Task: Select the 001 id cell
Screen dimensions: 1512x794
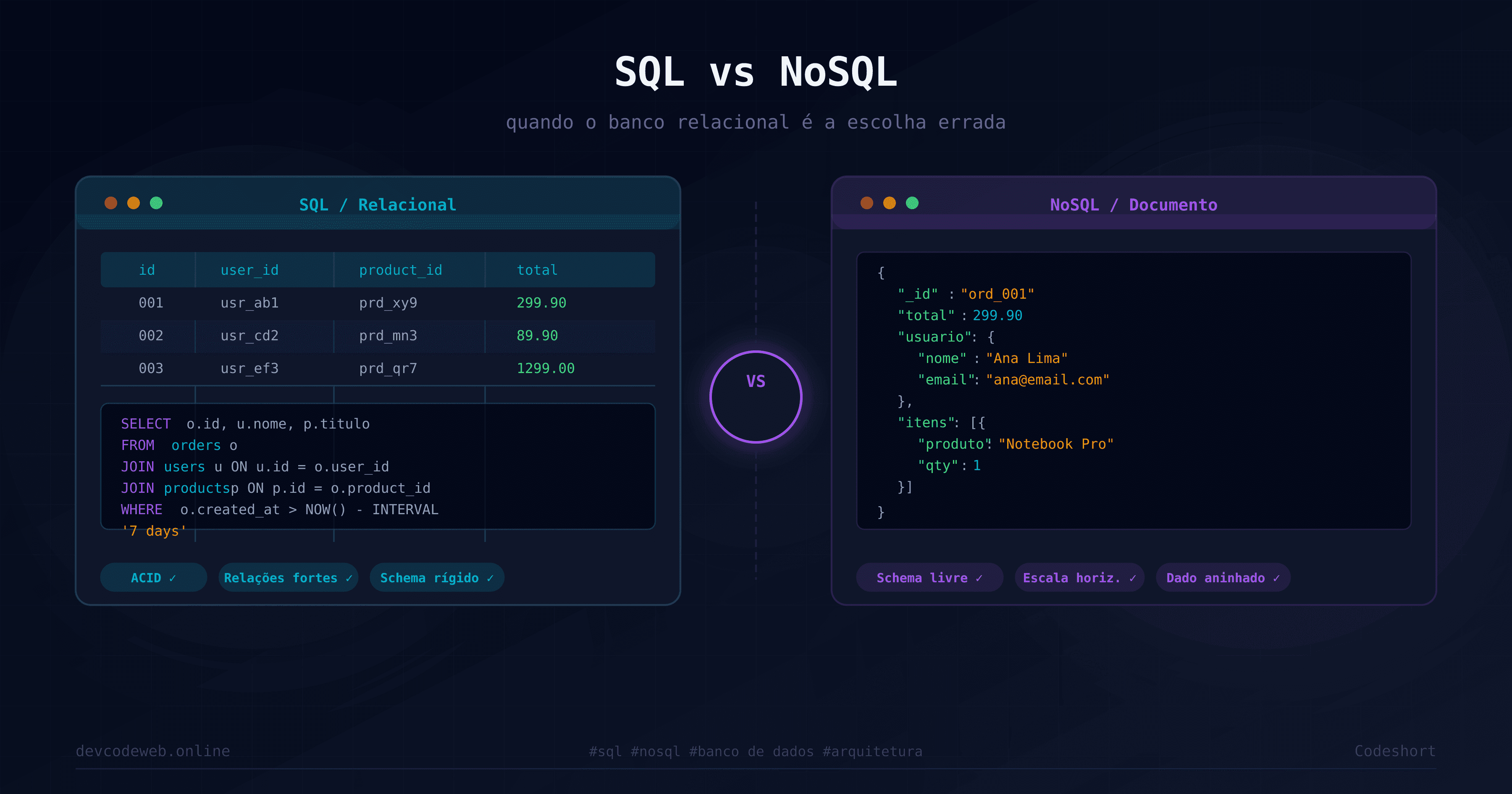Action: pos(151,303)
